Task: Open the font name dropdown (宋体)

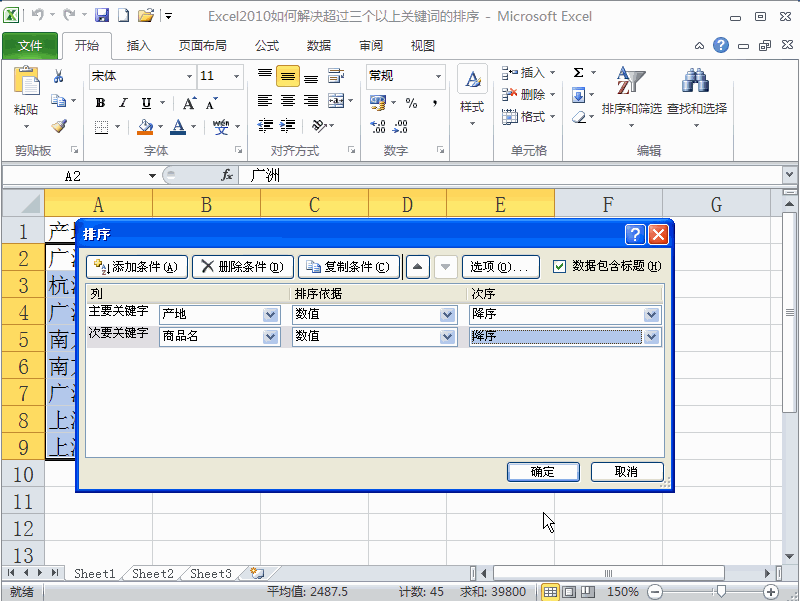Action: [189, 77]
